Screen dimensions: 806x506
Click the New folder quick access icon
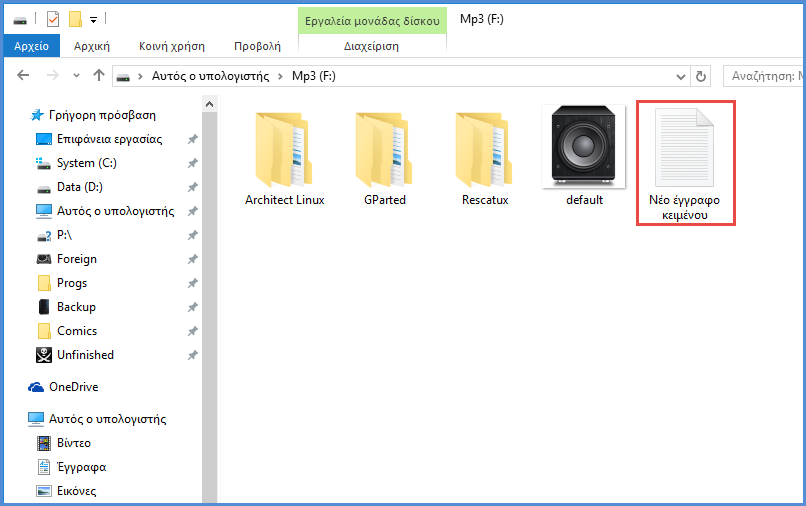point(76,20)
